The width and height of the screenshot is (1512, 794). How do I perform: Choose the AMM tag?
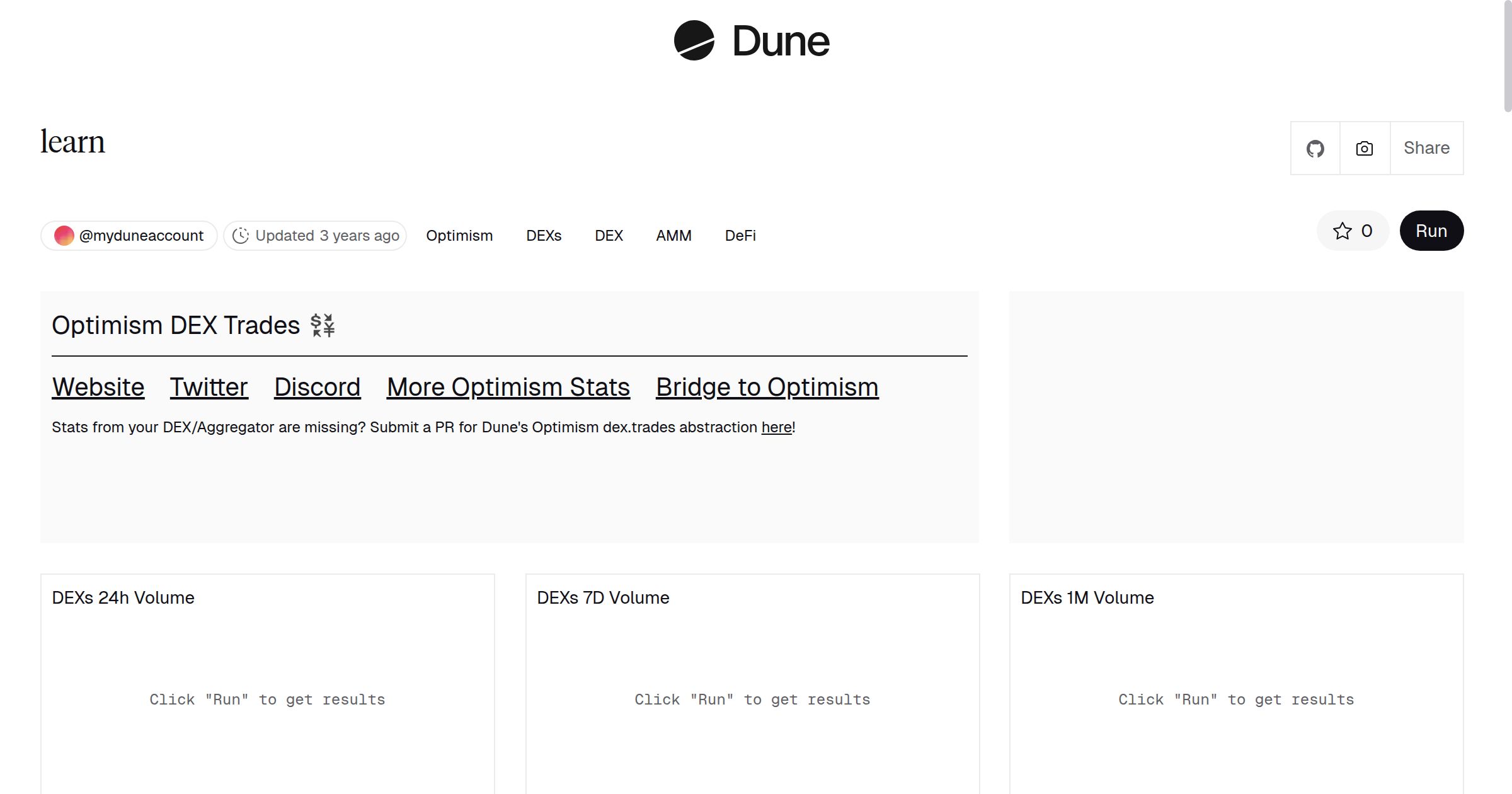673,236
